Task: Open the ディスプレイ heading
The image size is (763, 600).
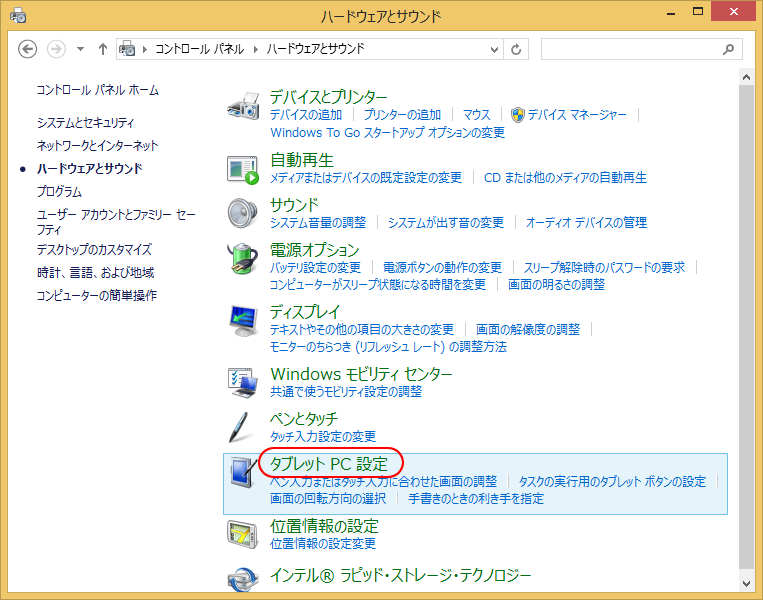Action: [305, 312]
